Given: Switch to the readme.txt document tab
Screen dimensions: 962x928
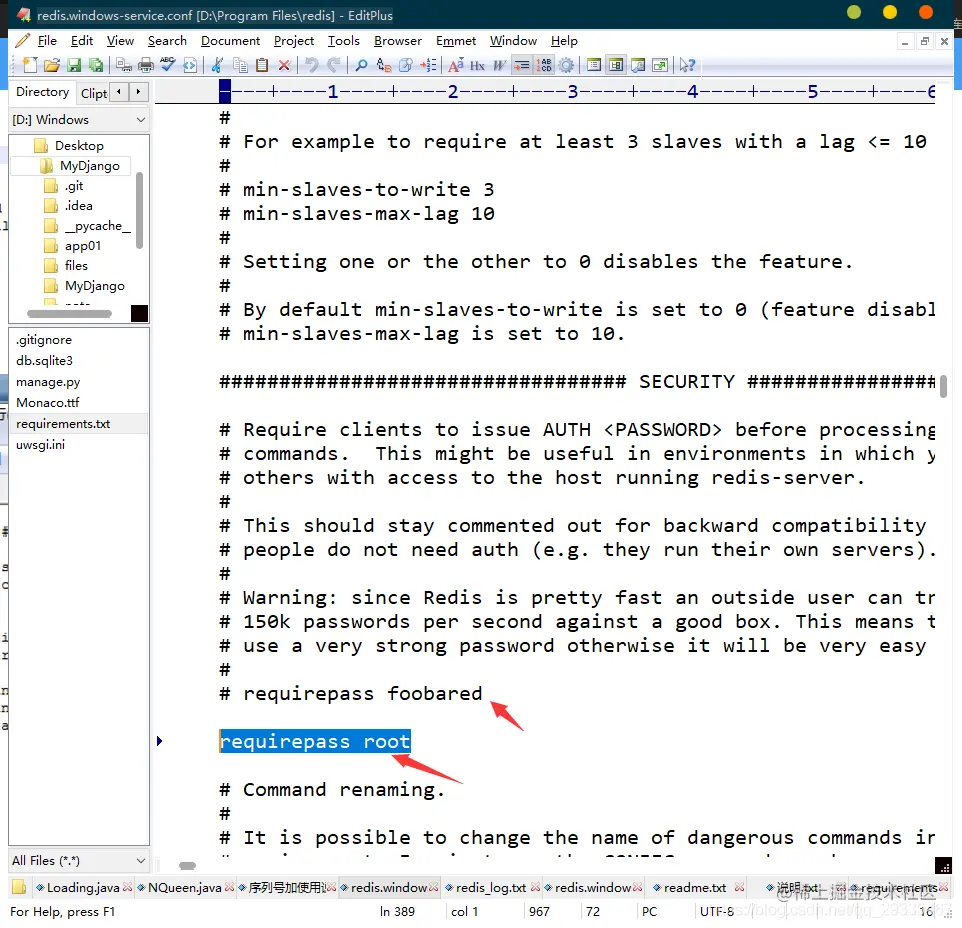Looking at the screenshot, I should [x=695, y=888].
